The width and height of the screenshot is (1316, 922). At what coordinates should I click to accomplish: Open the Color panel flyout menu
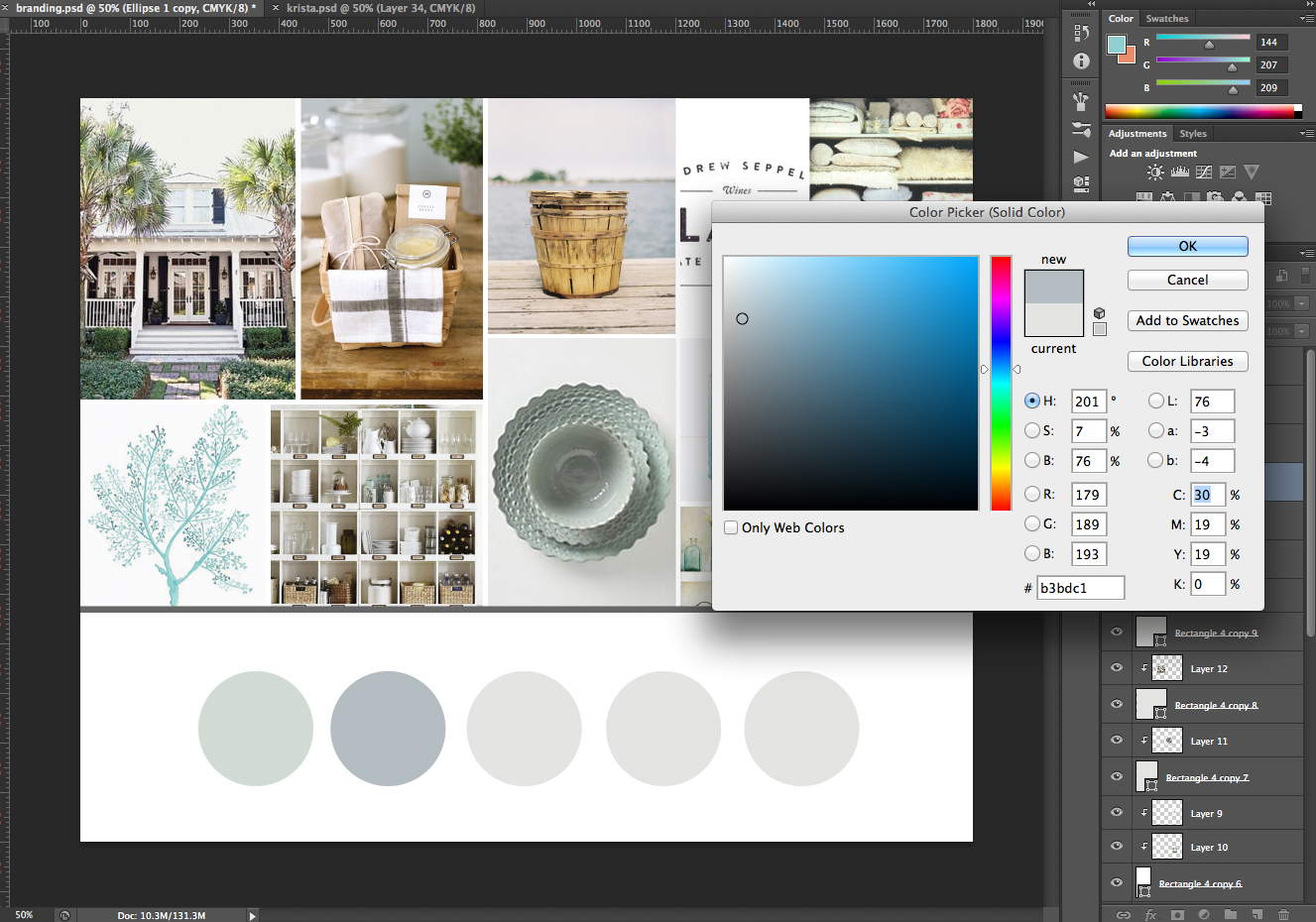coord(1306,18)
